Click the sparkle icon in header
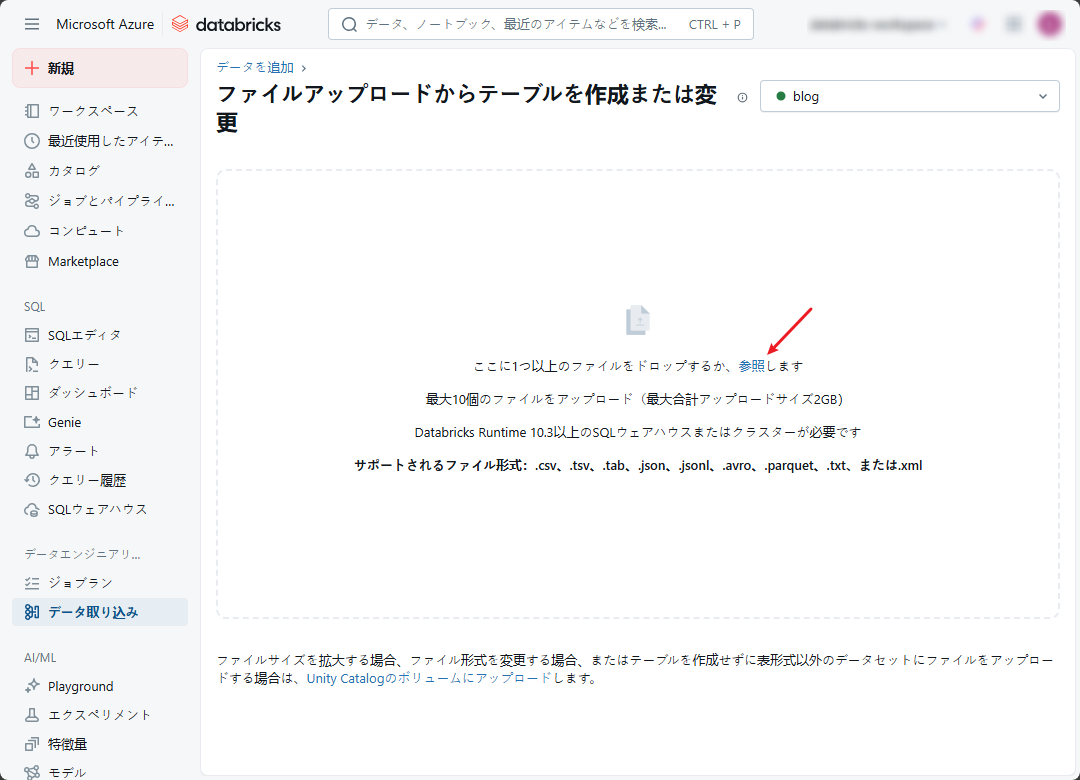The image size is (1080, 780). (x=978, y=25)
